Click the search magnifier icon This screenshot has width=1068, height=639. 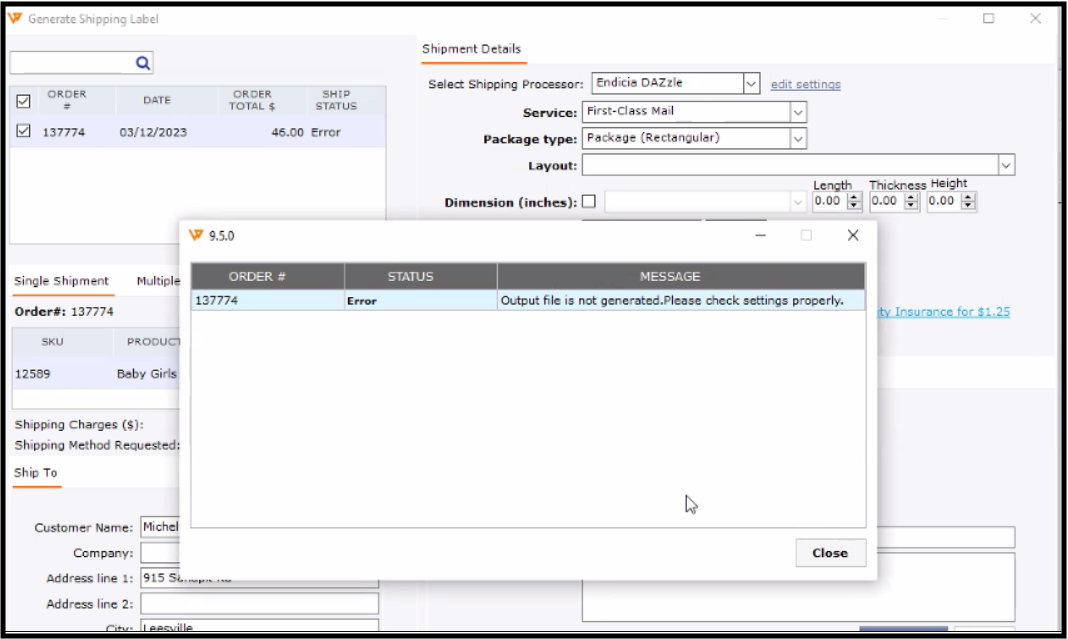tap(143, 63)
